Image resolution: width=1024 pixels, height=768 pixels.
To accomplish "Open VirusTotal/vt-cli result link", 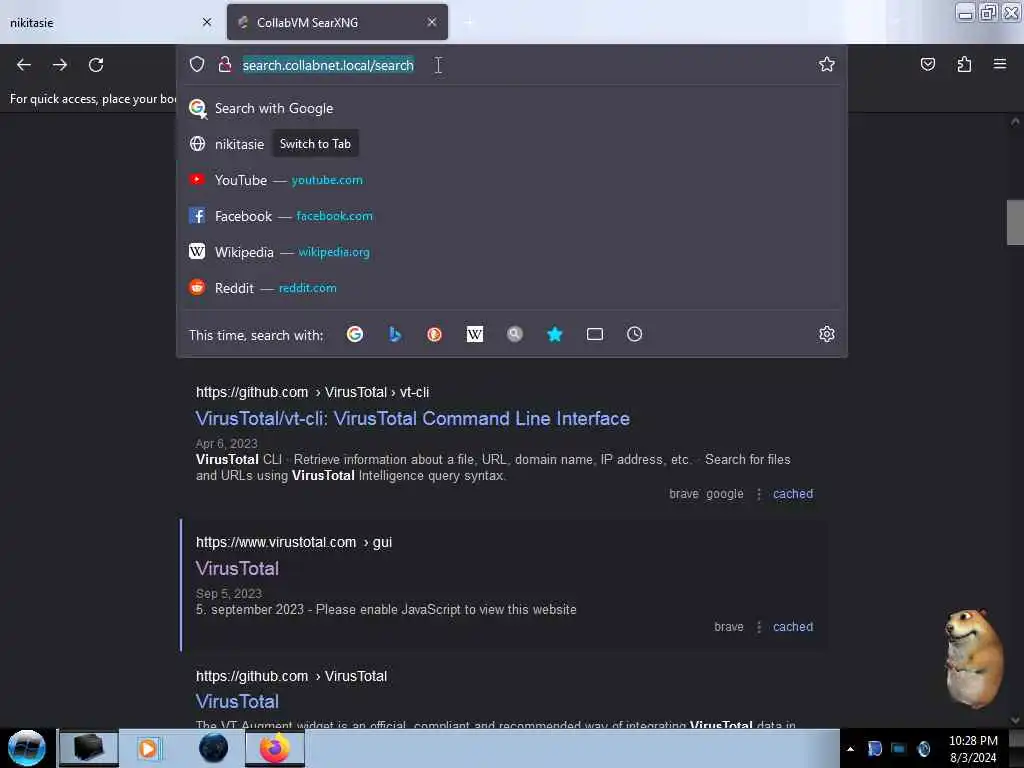I will (413, 419).
